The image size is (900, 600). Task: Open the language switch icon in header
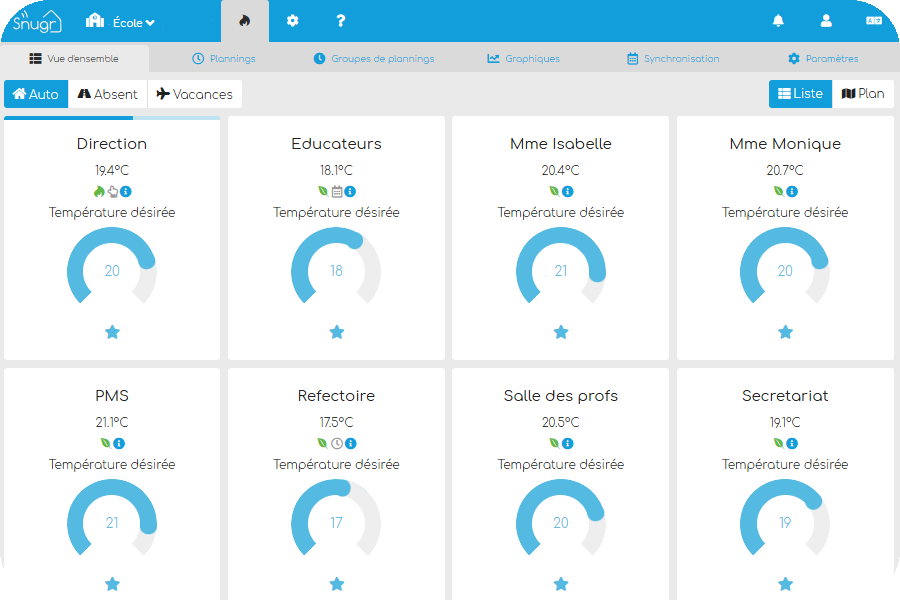click(874, 21)
